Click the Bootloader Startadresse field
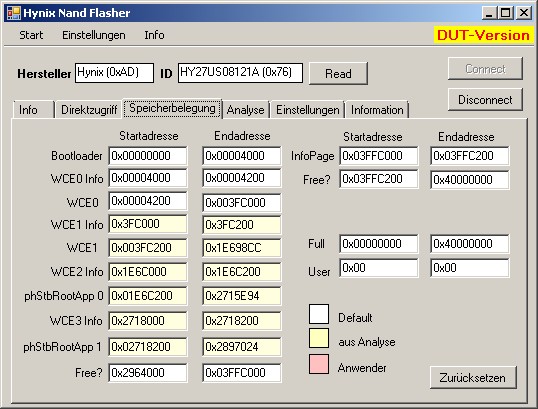The width and height of the screenshot is (538, 409). point(148,156)
